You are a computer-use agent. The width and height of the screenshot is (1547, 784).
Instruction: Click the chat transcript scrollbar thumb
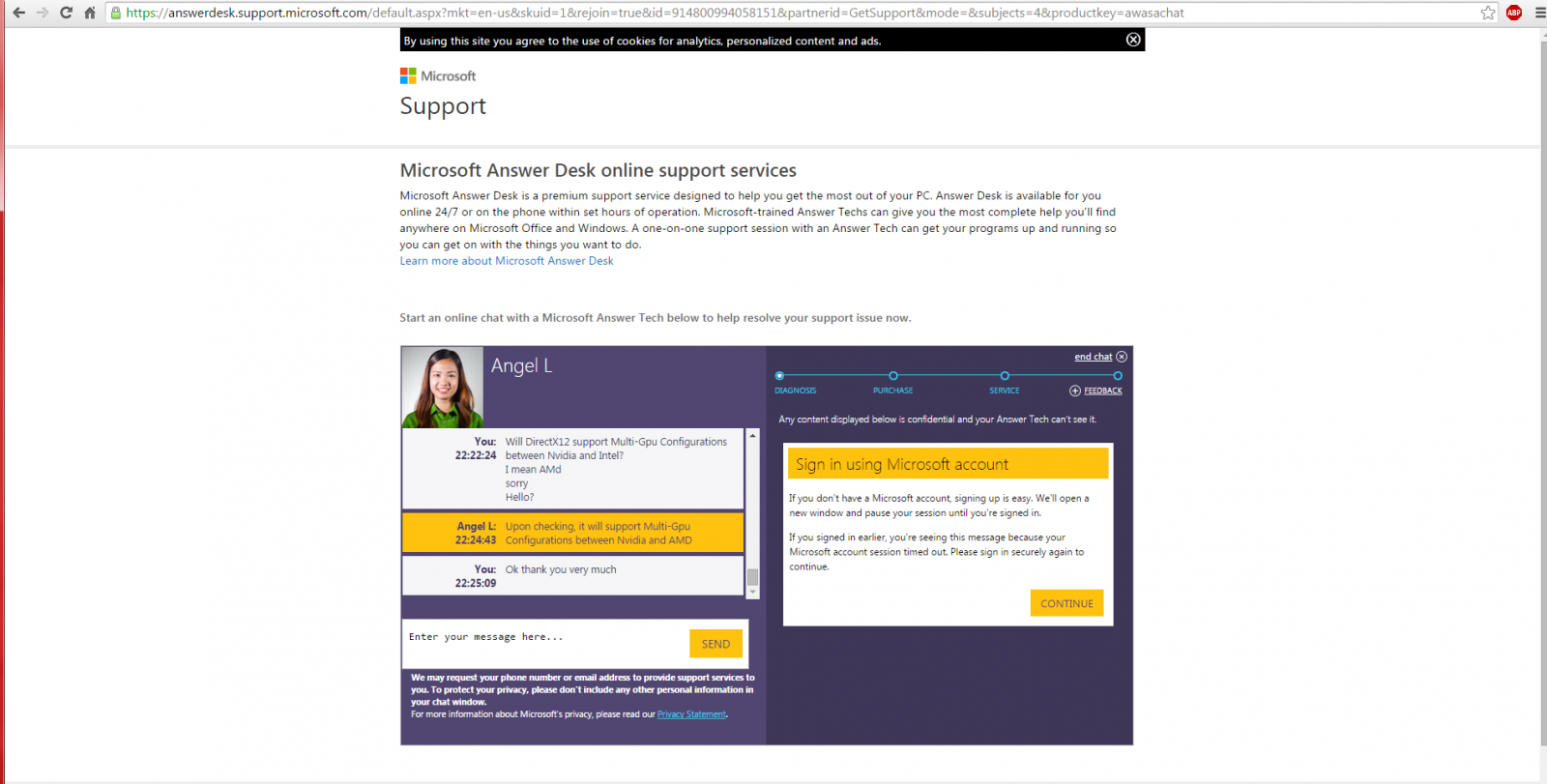pos(752,577)
